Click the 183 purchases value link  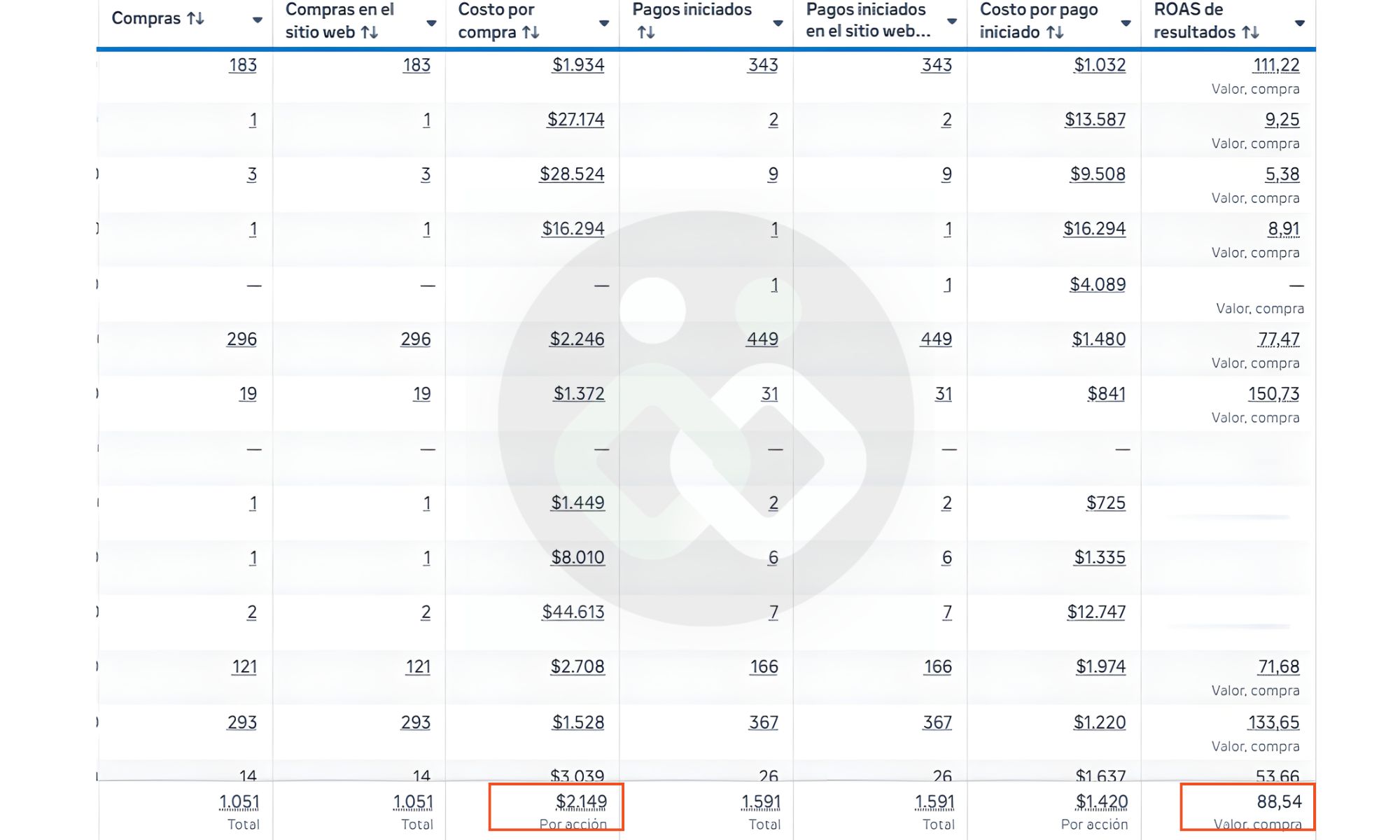pos(242,65)
